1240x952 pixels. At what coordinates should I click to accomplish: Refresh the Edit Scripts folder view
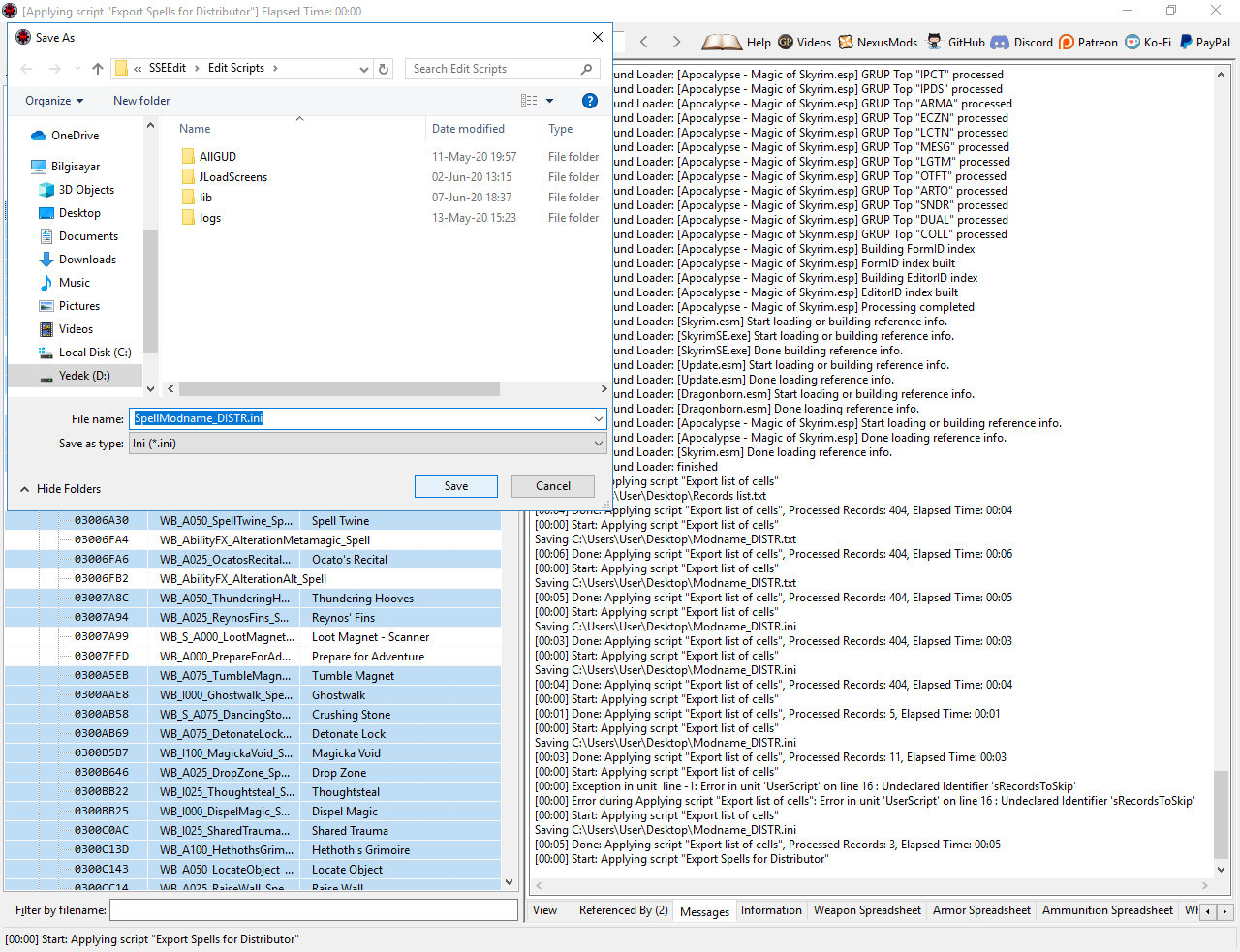click(x=384, y=69)
